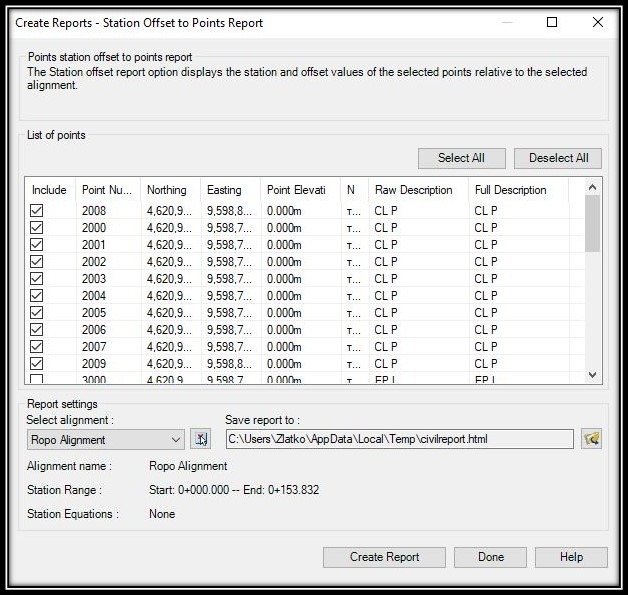This screenshot has width=628, height=595.
Task: Click Raw Description CL P in row 2001
Action: tap(386, 245)
